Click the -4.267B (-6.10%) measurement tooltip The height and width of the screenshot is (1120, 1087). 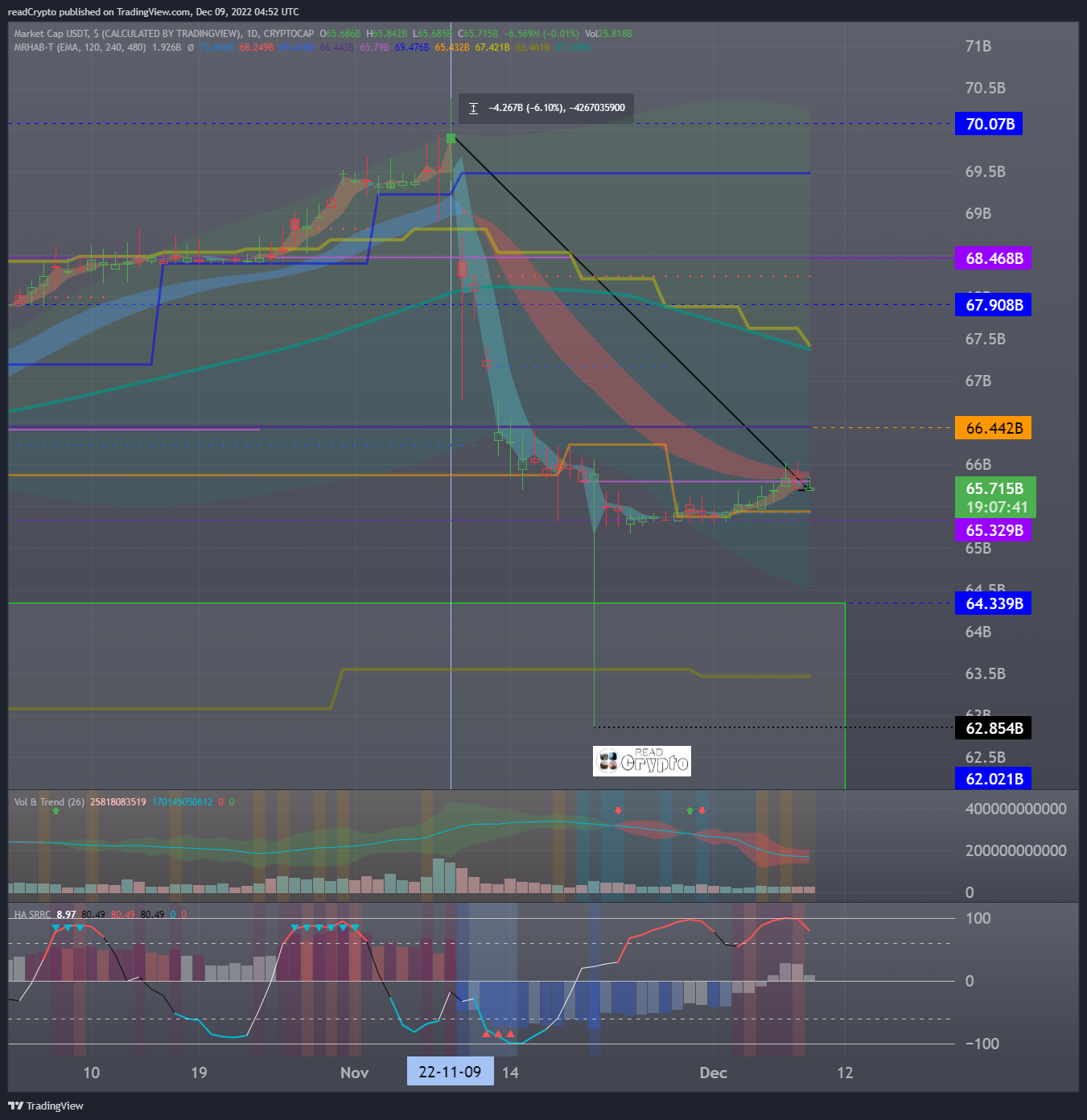(546, 108)
